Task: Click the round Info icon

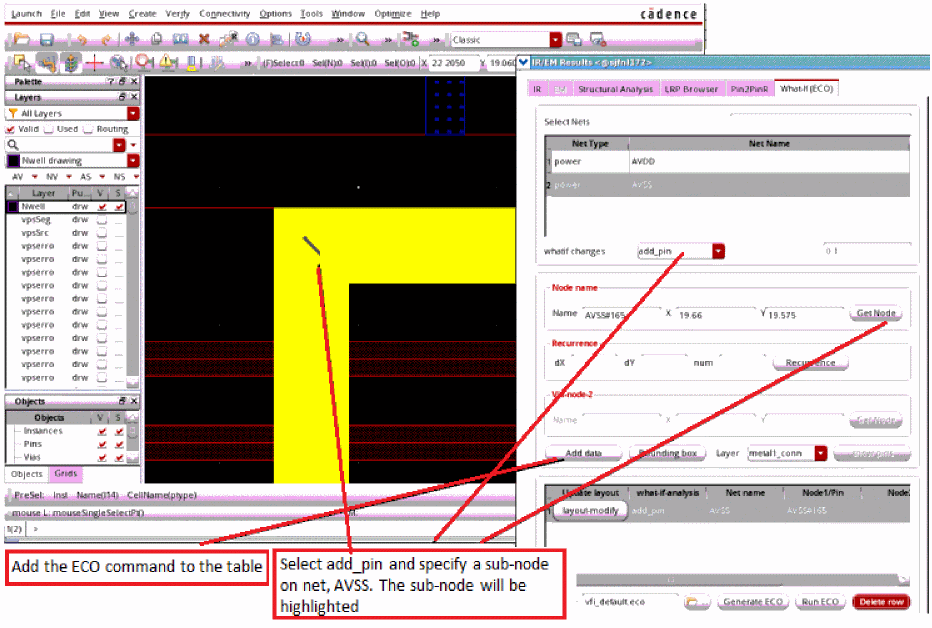Action: 253,40
